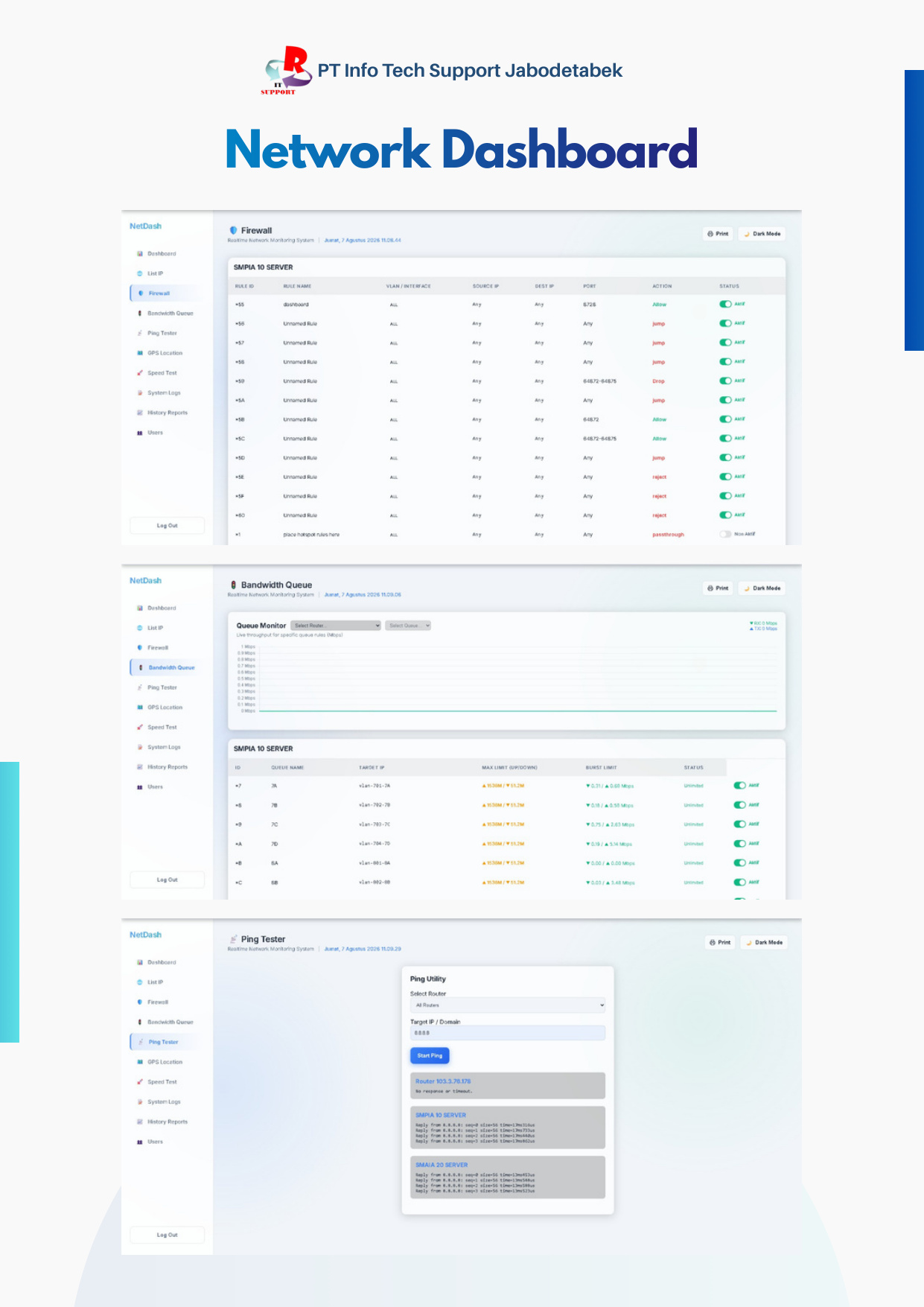
Task: Click Users icon in Bandwidth Queue panel sidebar
Action: 140,787
